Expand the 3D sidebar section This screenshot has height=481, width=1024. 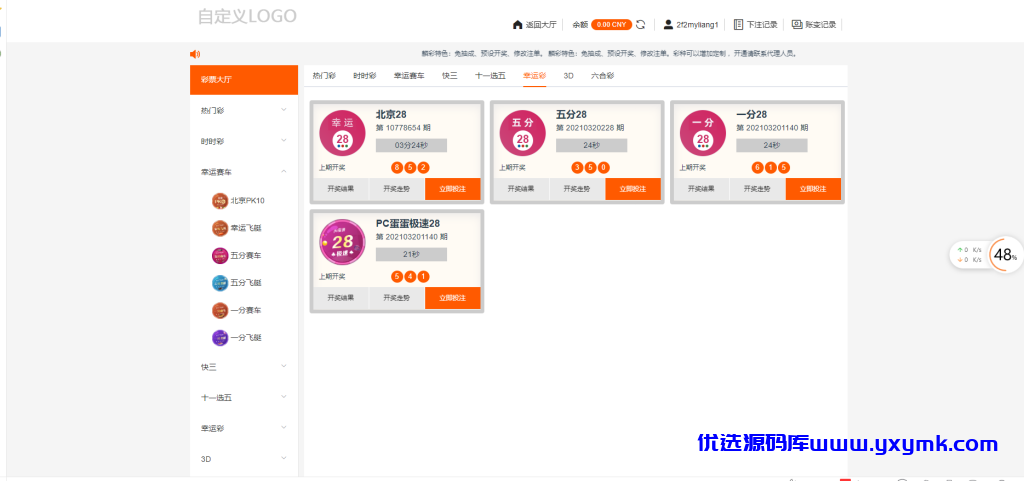[x=244, y=459]
